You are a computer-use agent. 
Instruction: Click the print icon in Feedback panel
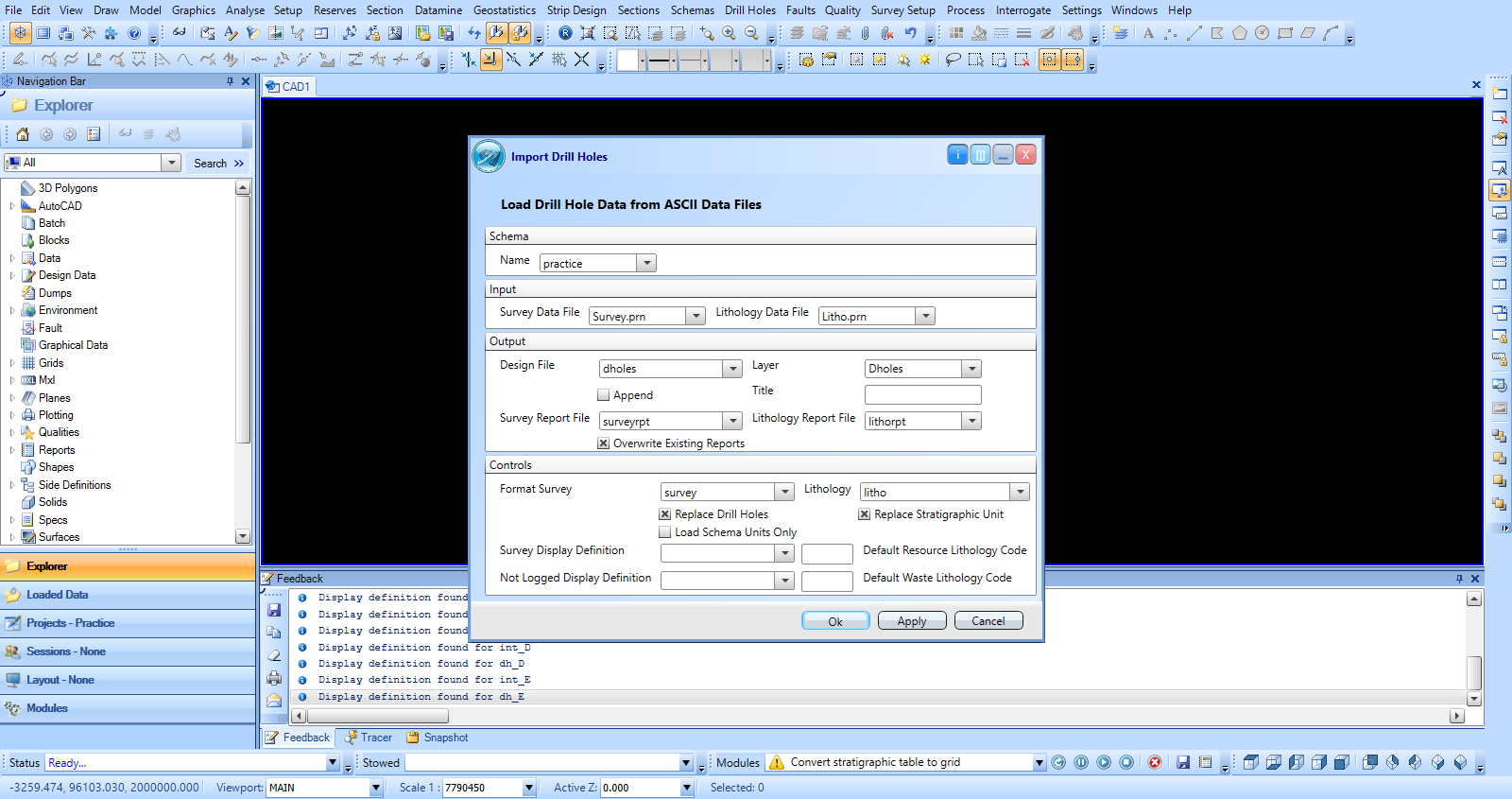274,678
